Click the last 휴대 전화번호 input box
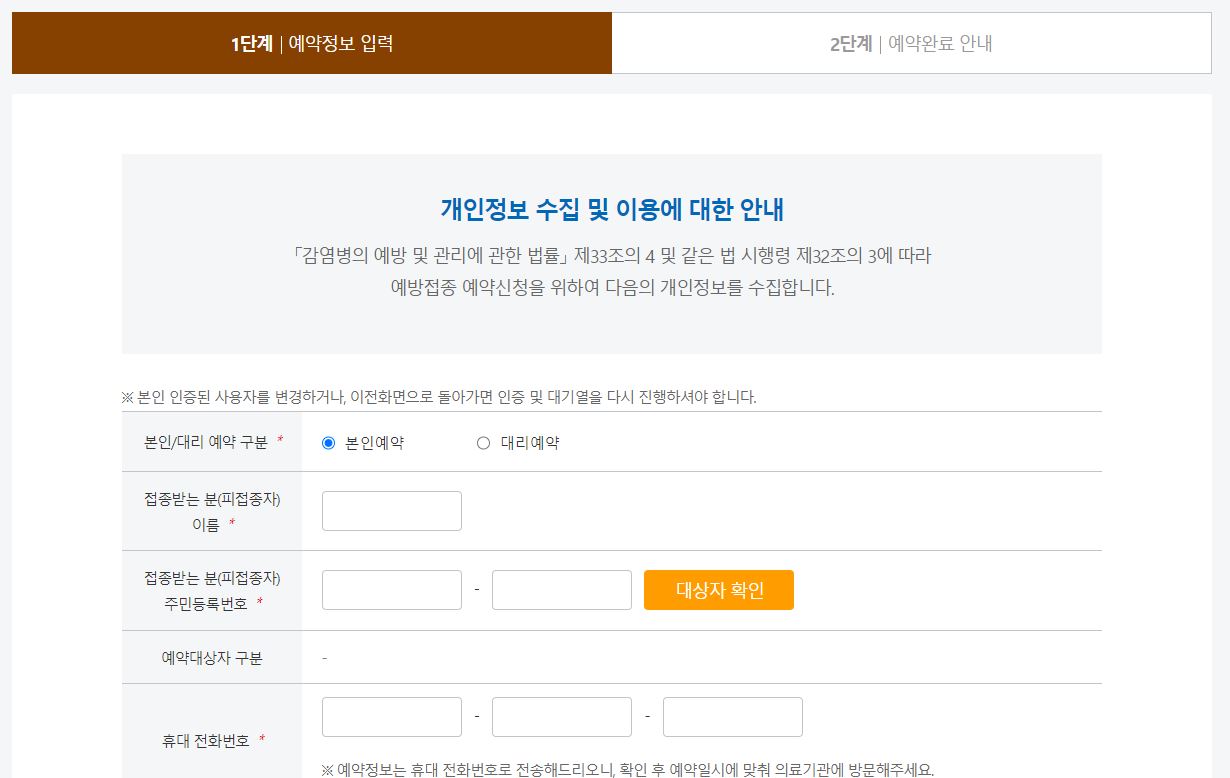Viewport: 1230px width, 778px height. pos(733,717)
